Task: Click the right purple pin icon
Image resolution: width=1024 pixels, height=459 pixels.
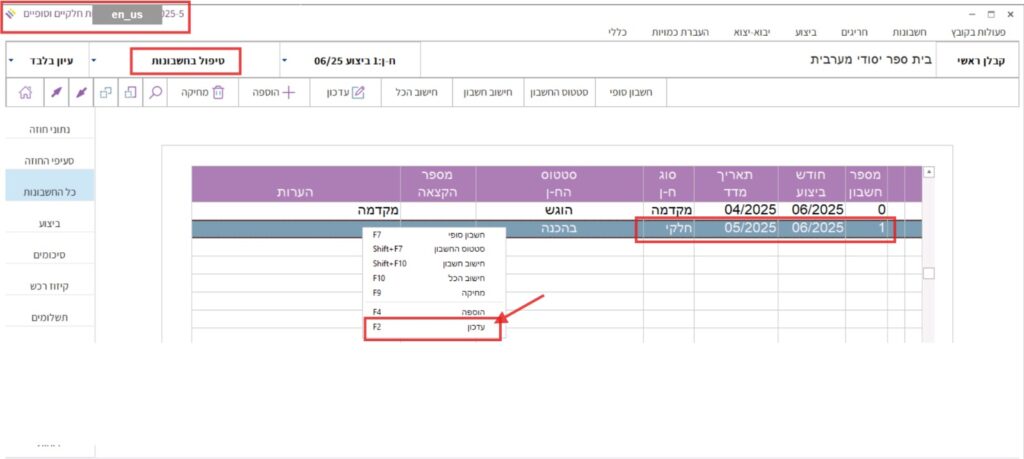Action: 81,92
